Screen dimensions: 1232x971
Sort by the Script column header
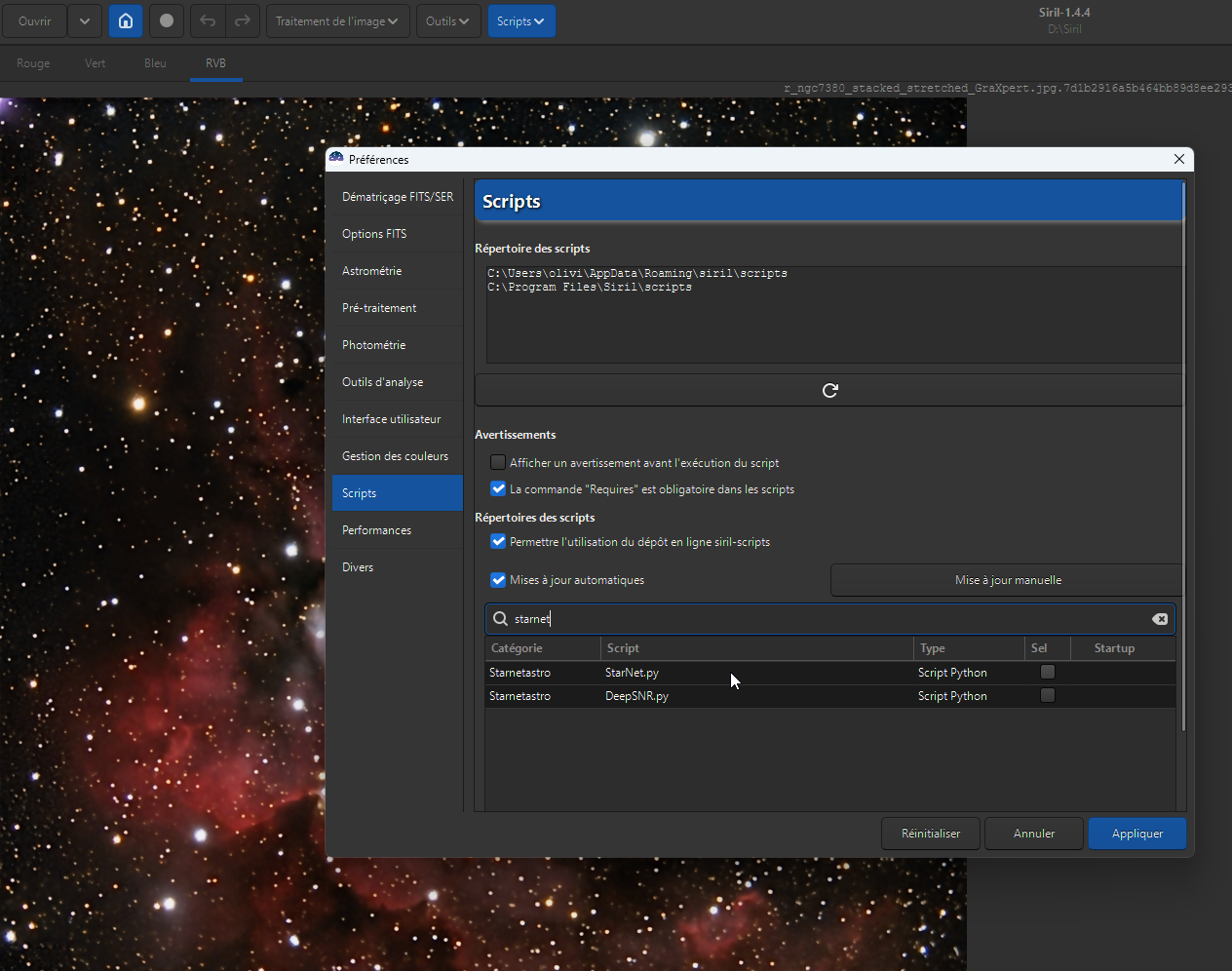pos(757,648)
